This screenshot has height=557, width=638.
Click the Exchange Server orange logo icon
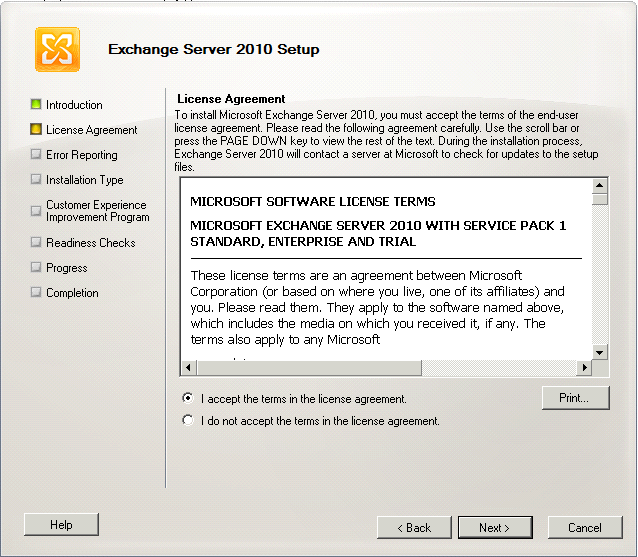(x=57, y=49)
